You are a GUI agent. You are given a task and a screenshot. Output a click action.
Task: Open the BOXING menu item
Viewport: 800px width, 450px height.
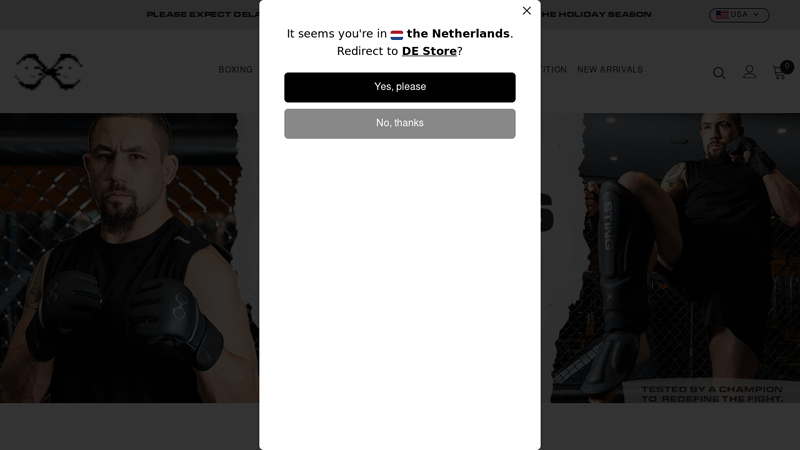tap(235, 70)
